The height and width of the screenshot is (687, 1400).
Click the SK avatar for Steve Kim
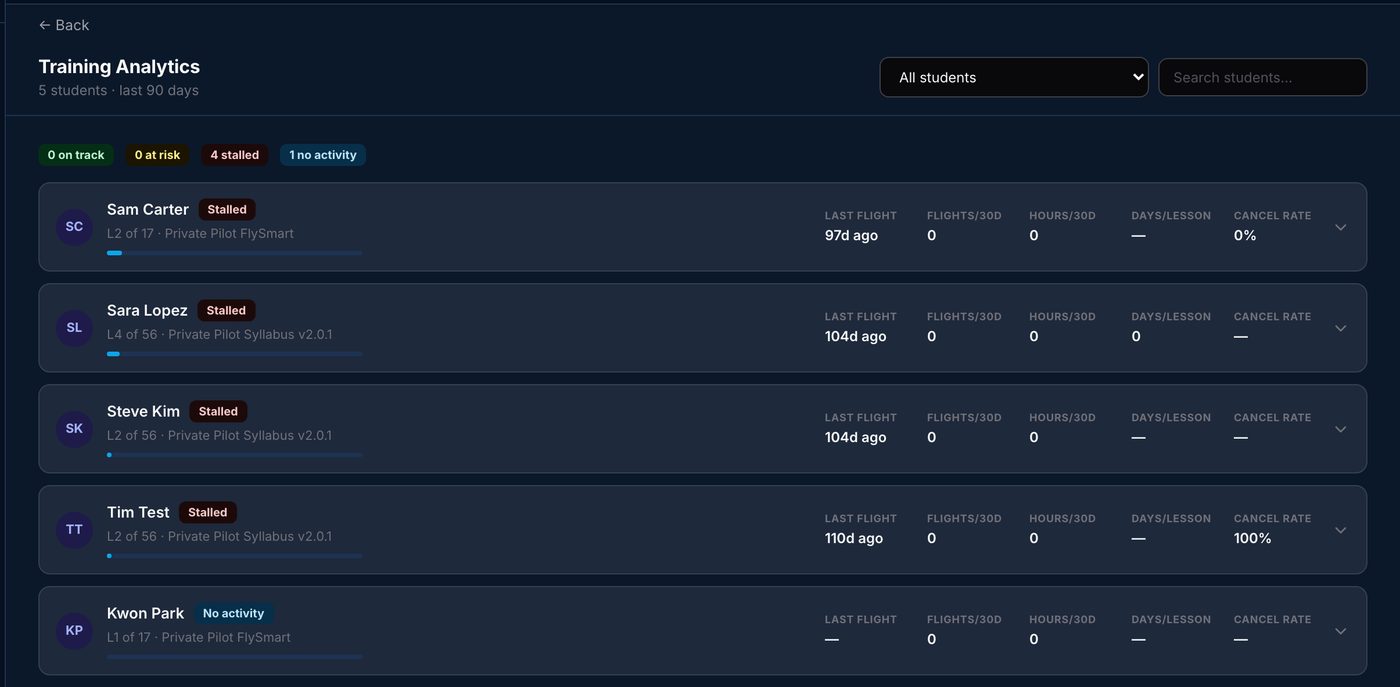coord(74,429)
